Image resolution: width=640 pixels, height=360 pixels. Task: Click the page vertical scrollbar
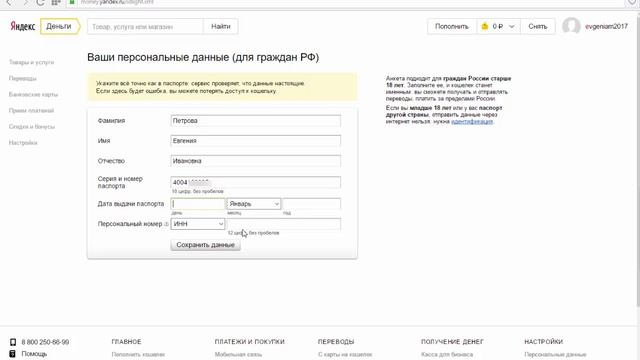coord(638,159)
